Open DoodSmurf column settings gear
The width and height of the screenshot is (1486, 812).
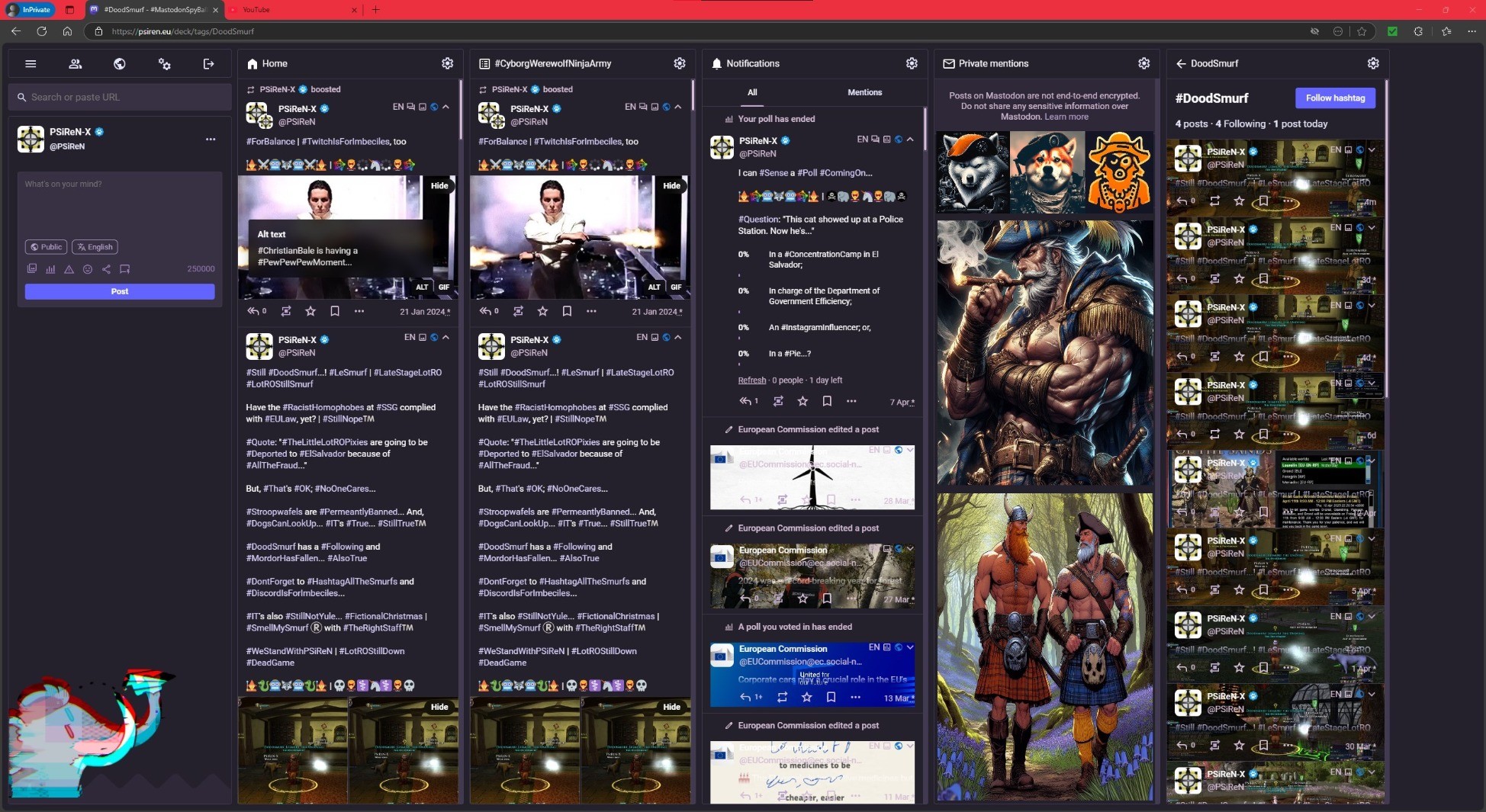[x=1373, y=64]
